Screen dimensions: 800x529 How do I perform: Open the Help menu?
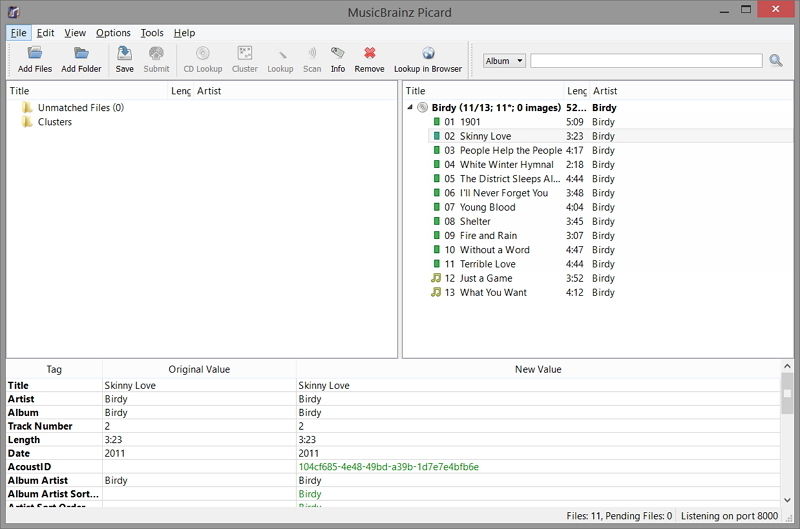pyautogui.click(x=184, y=33)
